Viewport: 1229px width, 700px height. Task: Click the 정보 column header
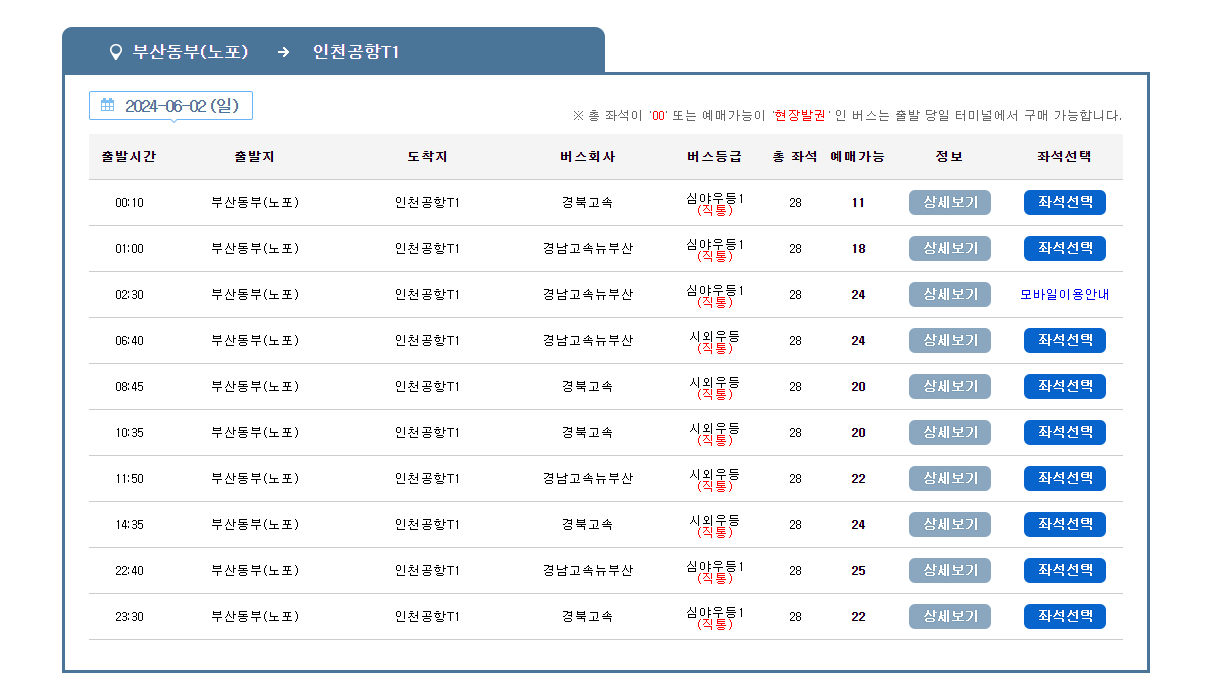coord(950,157)
